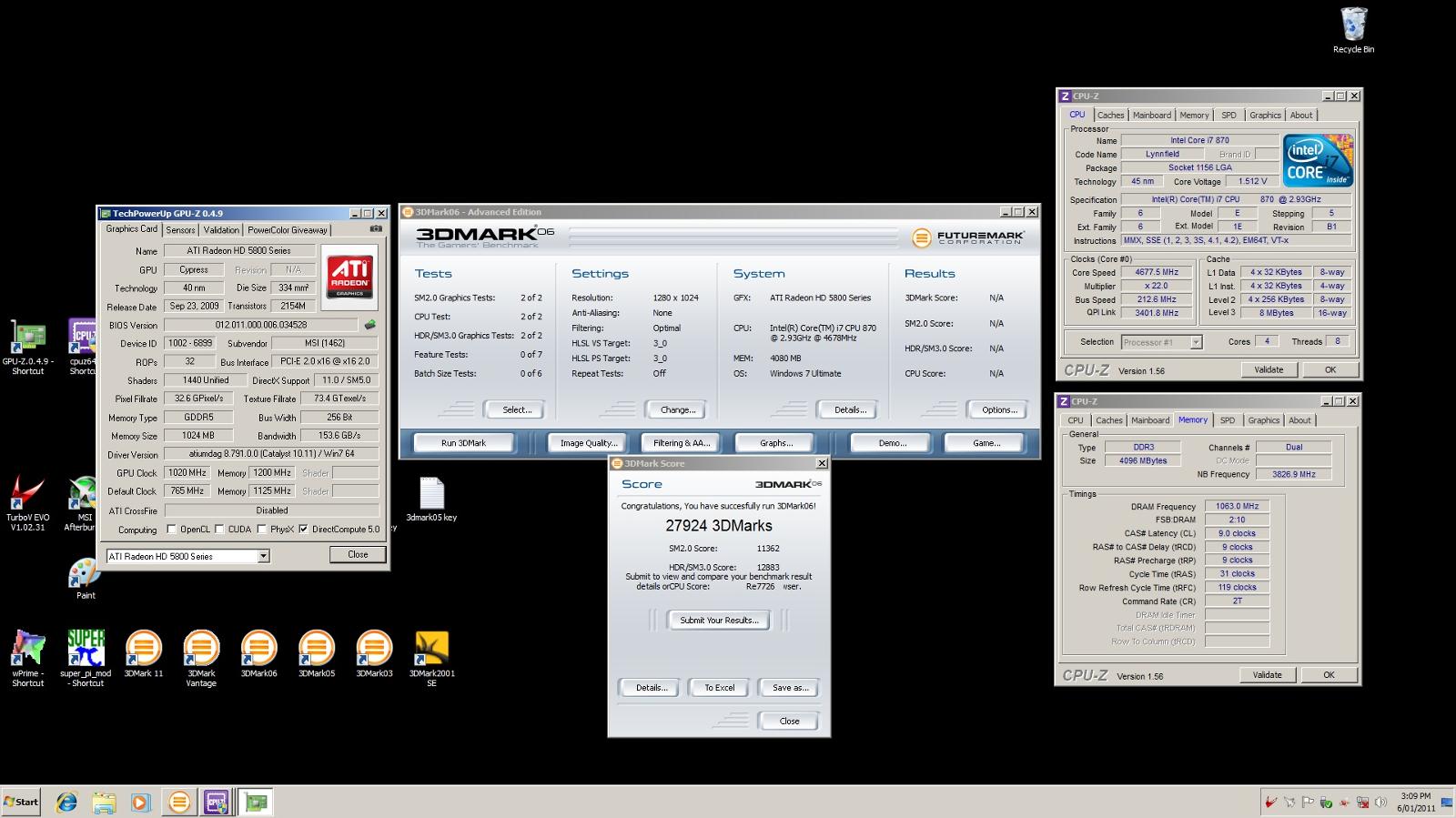Switch to CPU-Z taskbar button

[217, 803]
